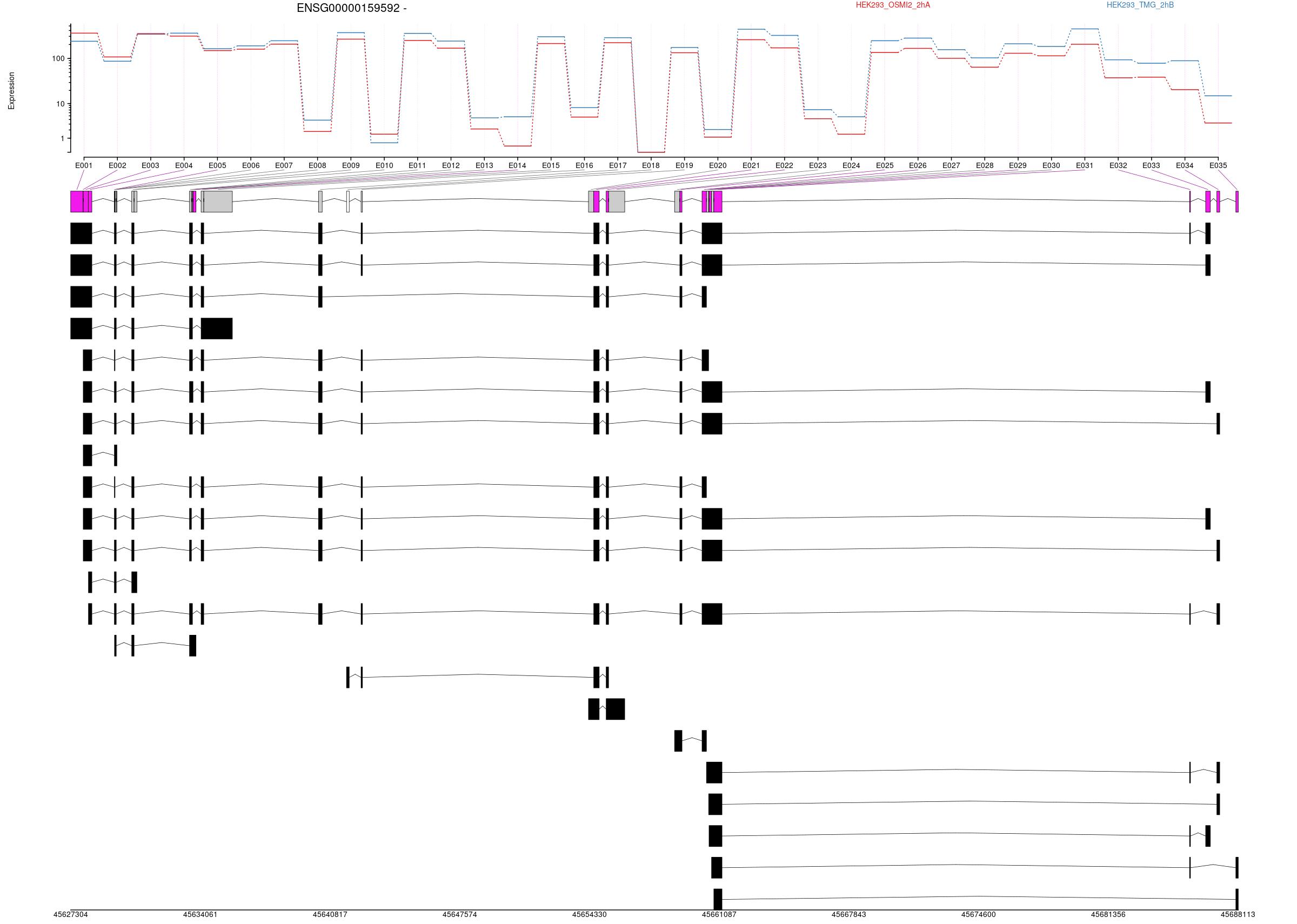
Task: Click the exon label E023
Action: coord(818,165)
